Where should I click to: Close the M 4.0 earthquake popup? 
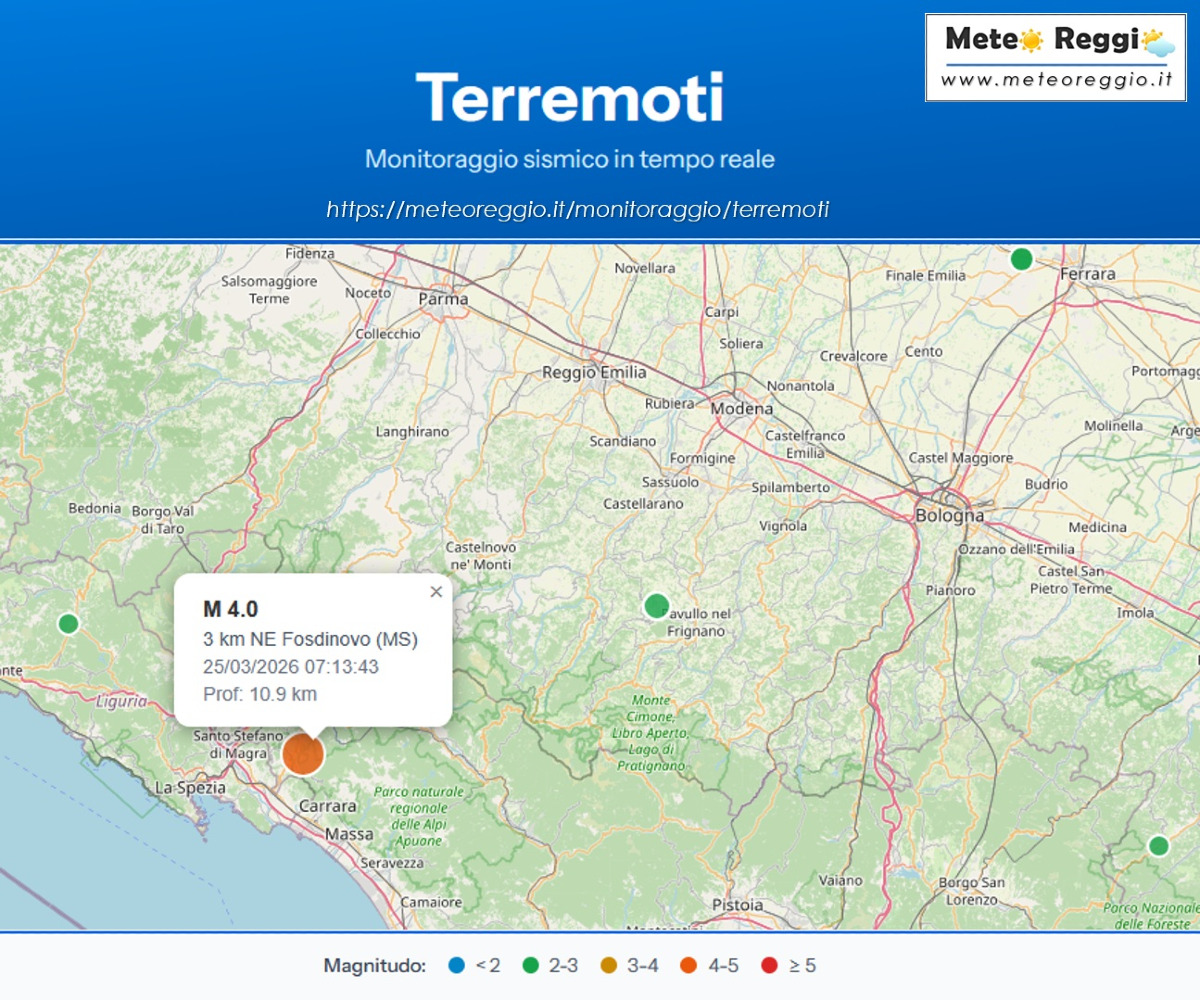tap(436, 592)
